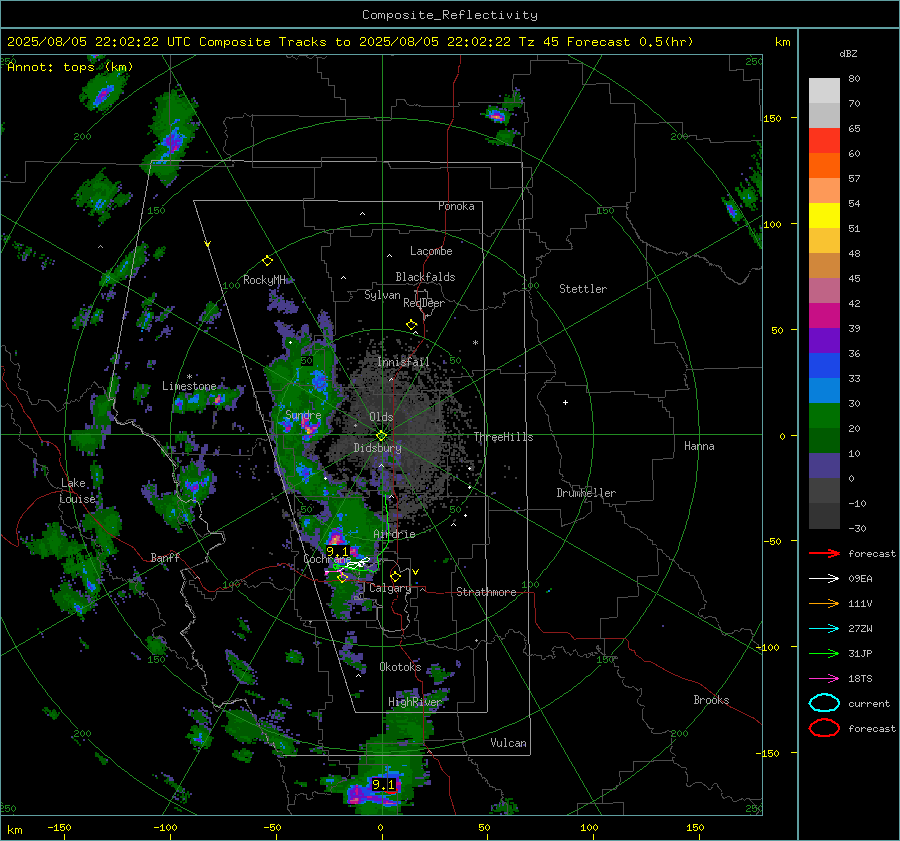
Task: Click the yellow radar-site diamond near Olds
Action: 381,436
